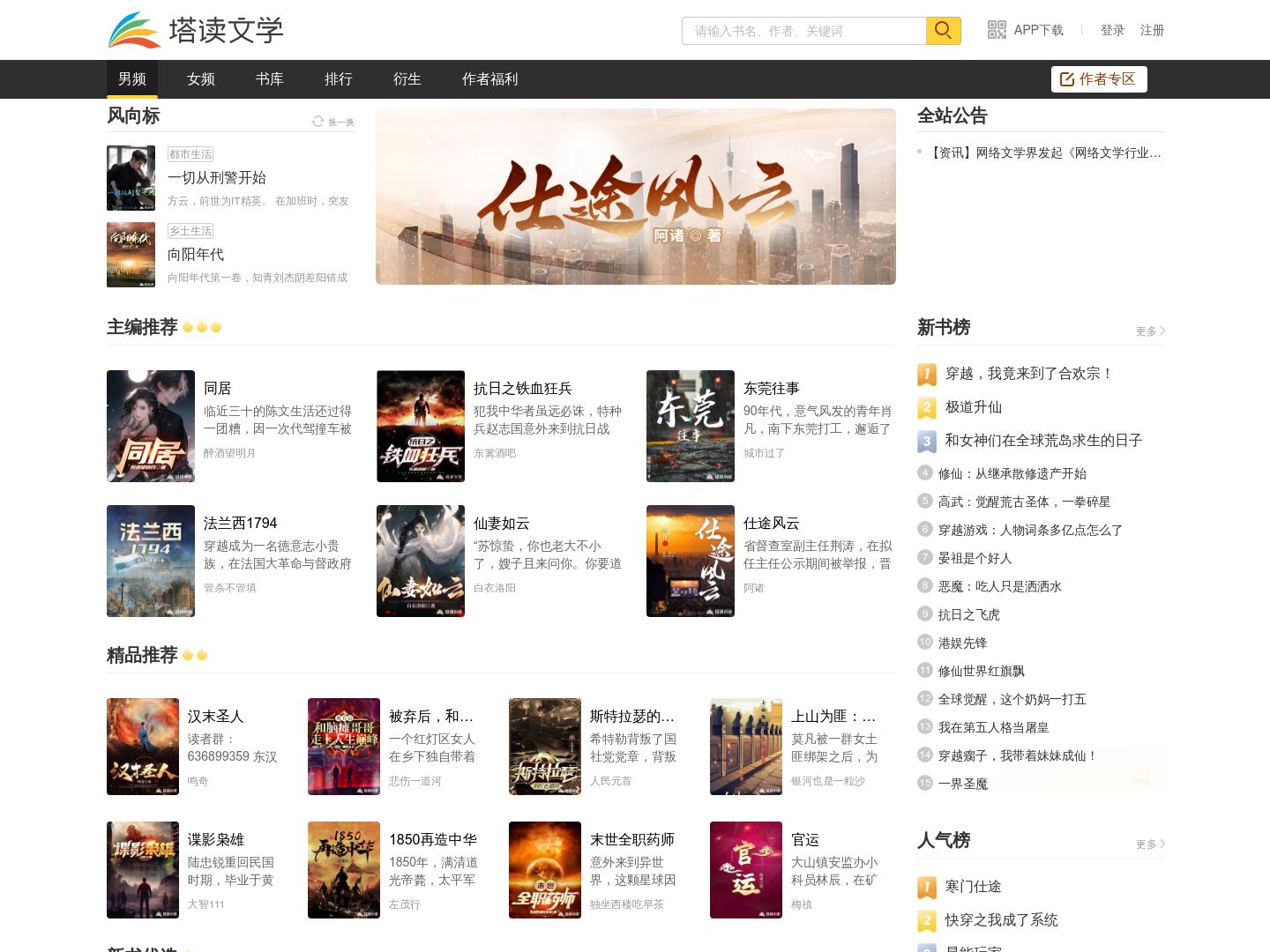
Task: Select the 女频 tab
Action: (x=201, y=79)
